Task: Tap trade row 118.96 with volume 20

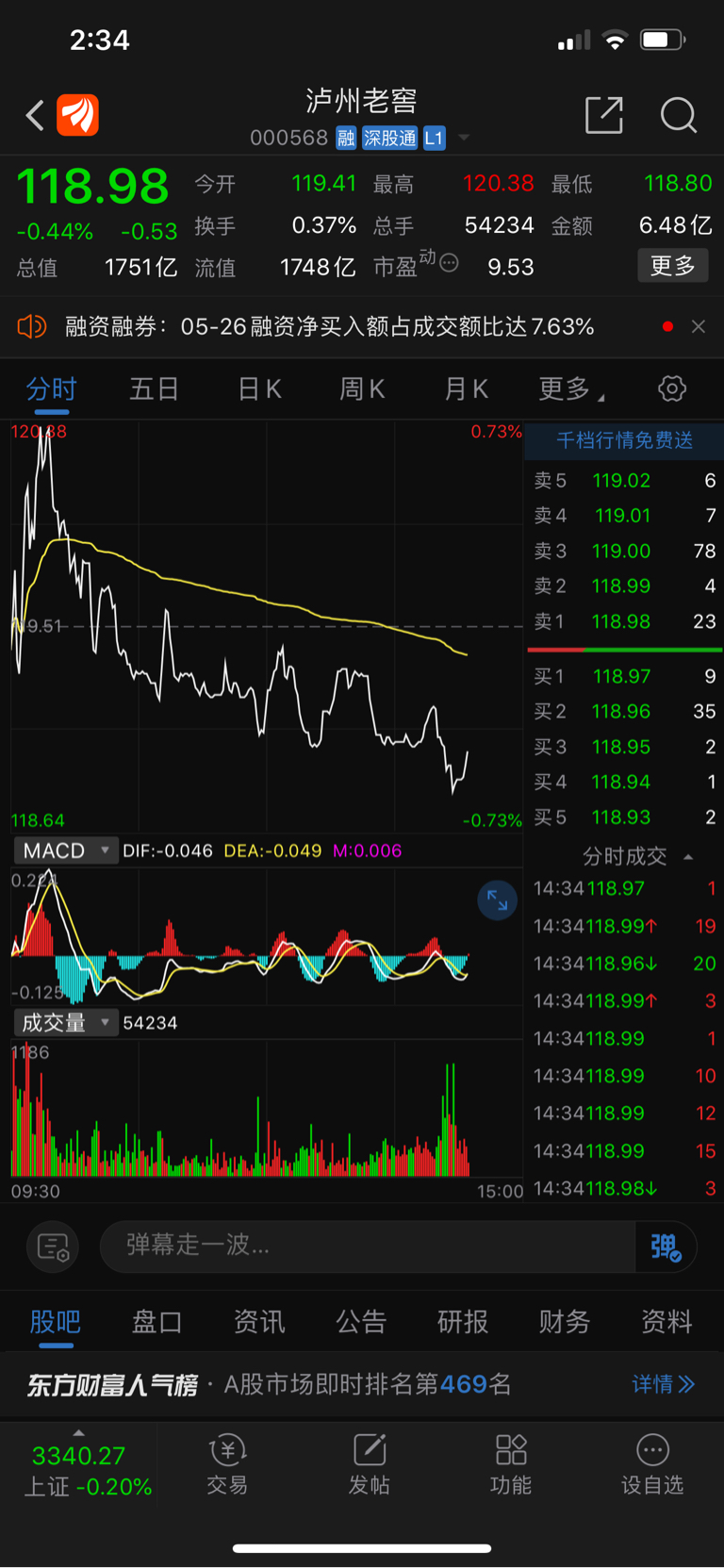Action: [624, 964]
